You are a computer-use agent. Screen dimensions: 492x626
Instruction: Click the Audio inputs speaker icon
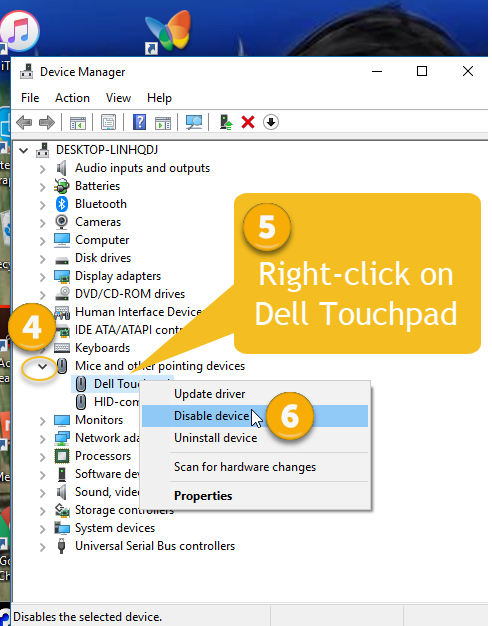62,168
